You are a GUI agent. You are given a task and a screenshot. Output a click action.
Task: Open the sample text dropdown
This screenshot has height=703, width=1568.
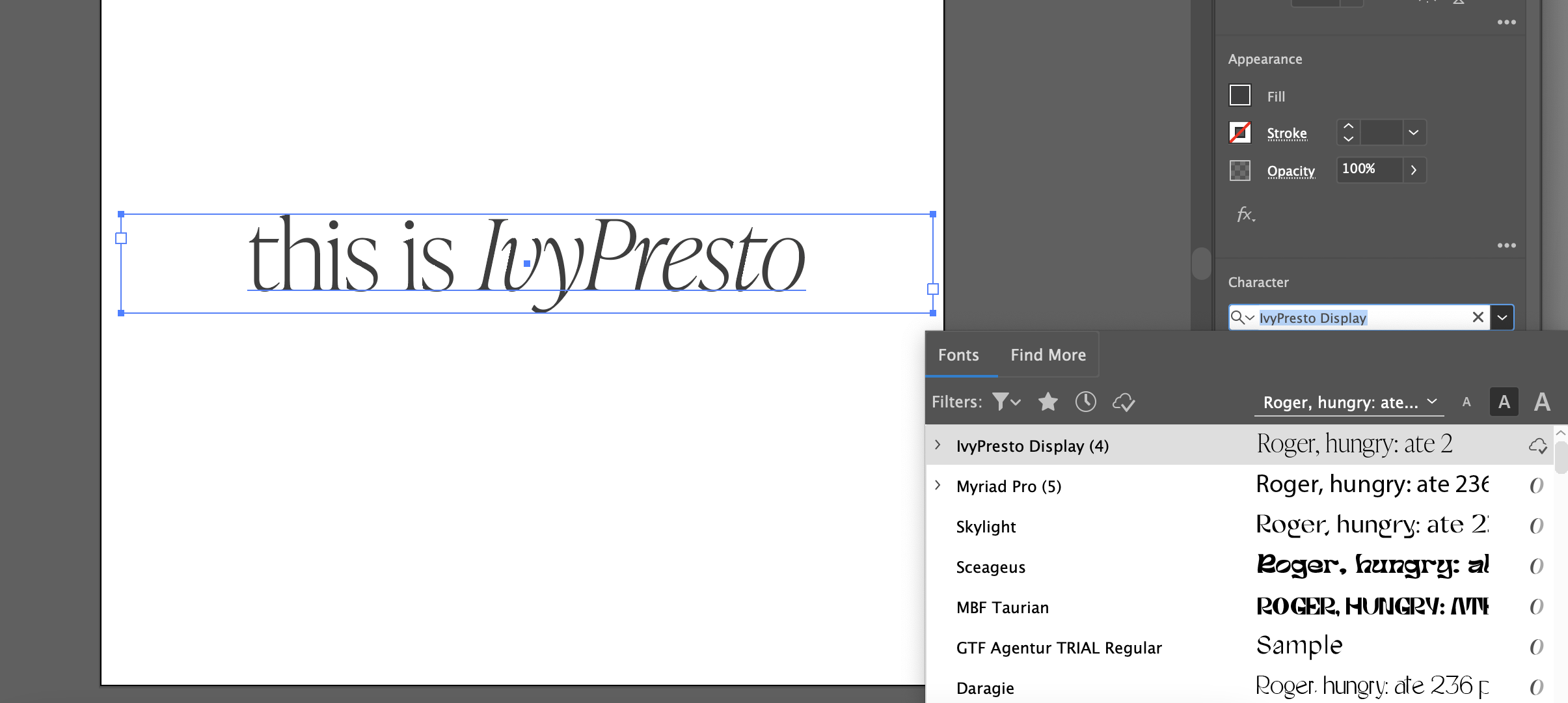tap(1349, 402)
